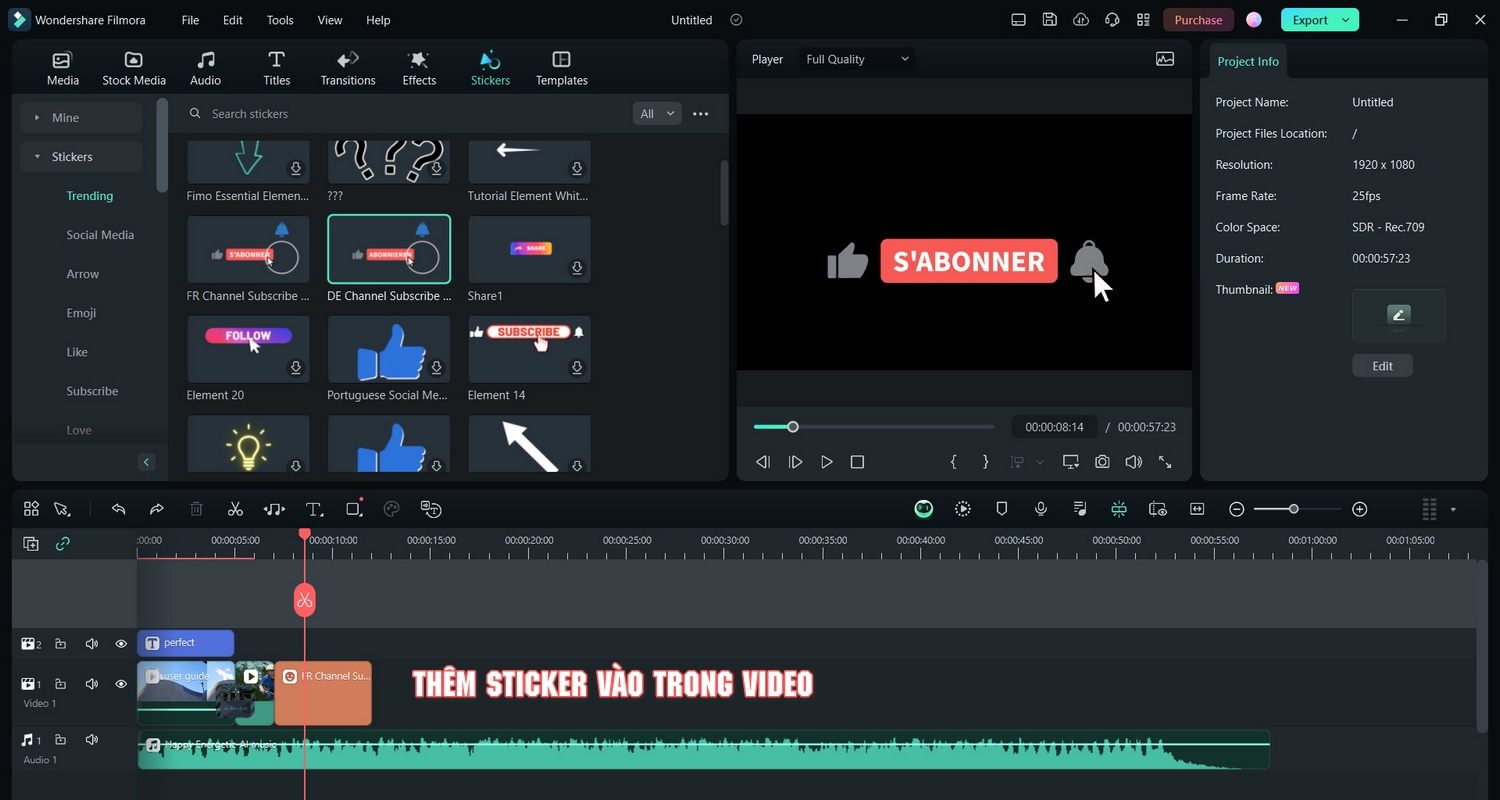Open the Effects panel
The width and height of the screenshot is (1500, 800).
419,68
